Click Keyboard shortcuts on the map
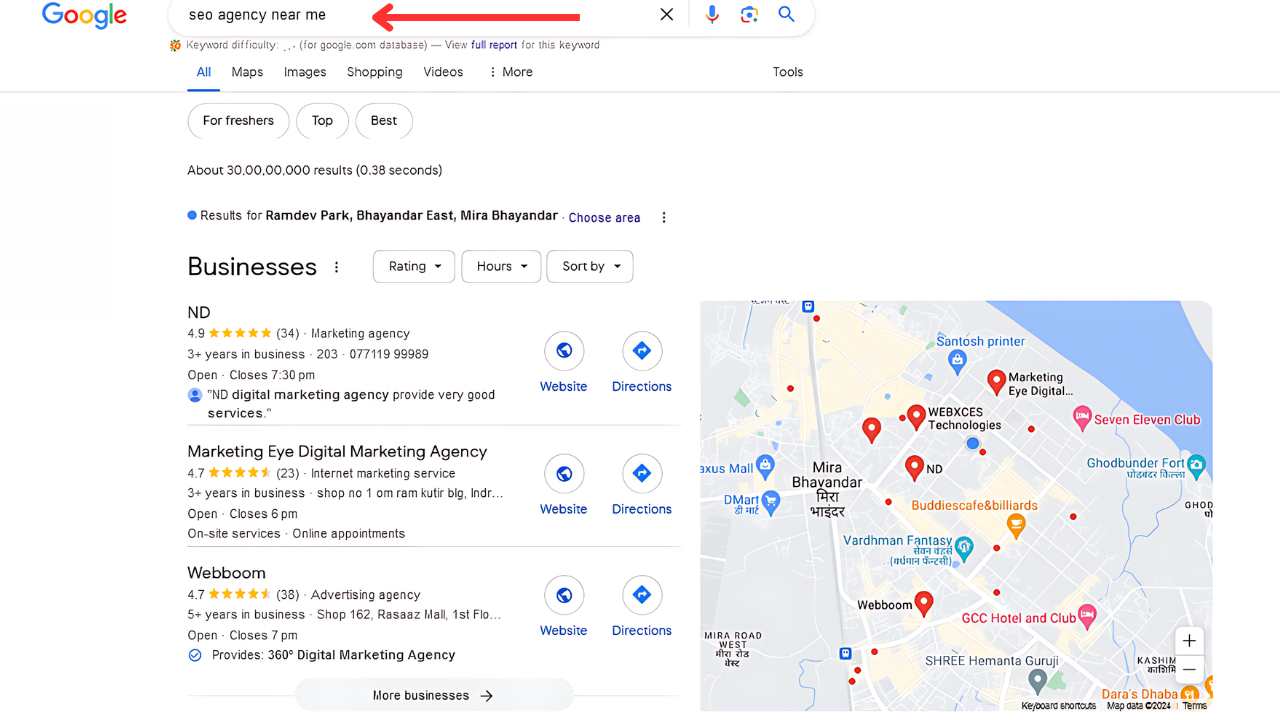This screenshot has height=720, width=1280. coord(1058,706)
